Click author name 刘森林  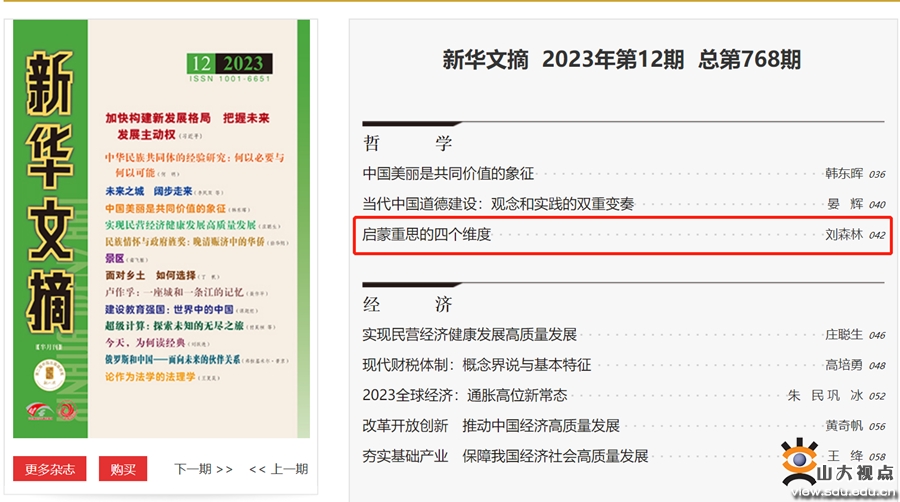click(x=842, y=235)
